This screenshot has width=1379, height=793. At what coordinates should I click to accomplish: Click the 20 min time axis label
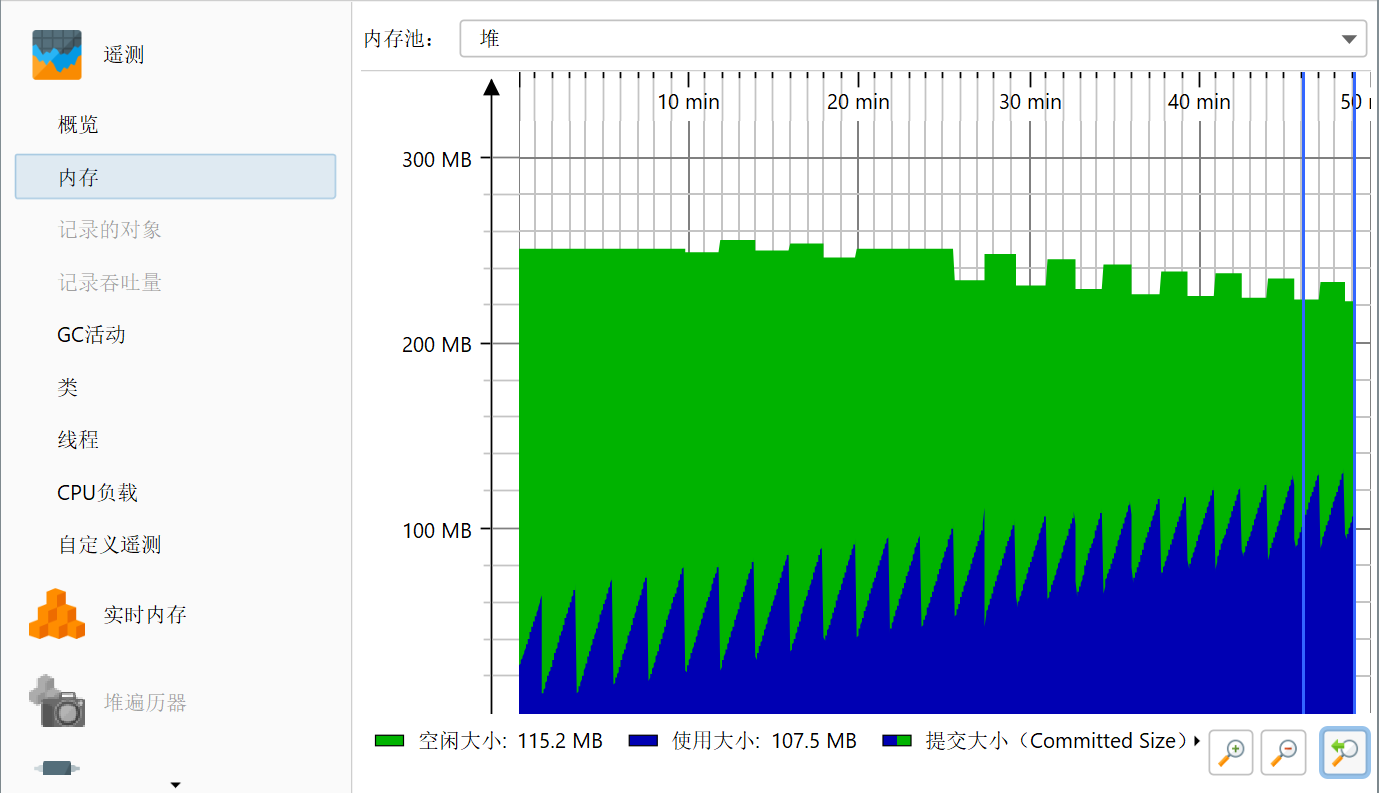(x=858, y=101)
